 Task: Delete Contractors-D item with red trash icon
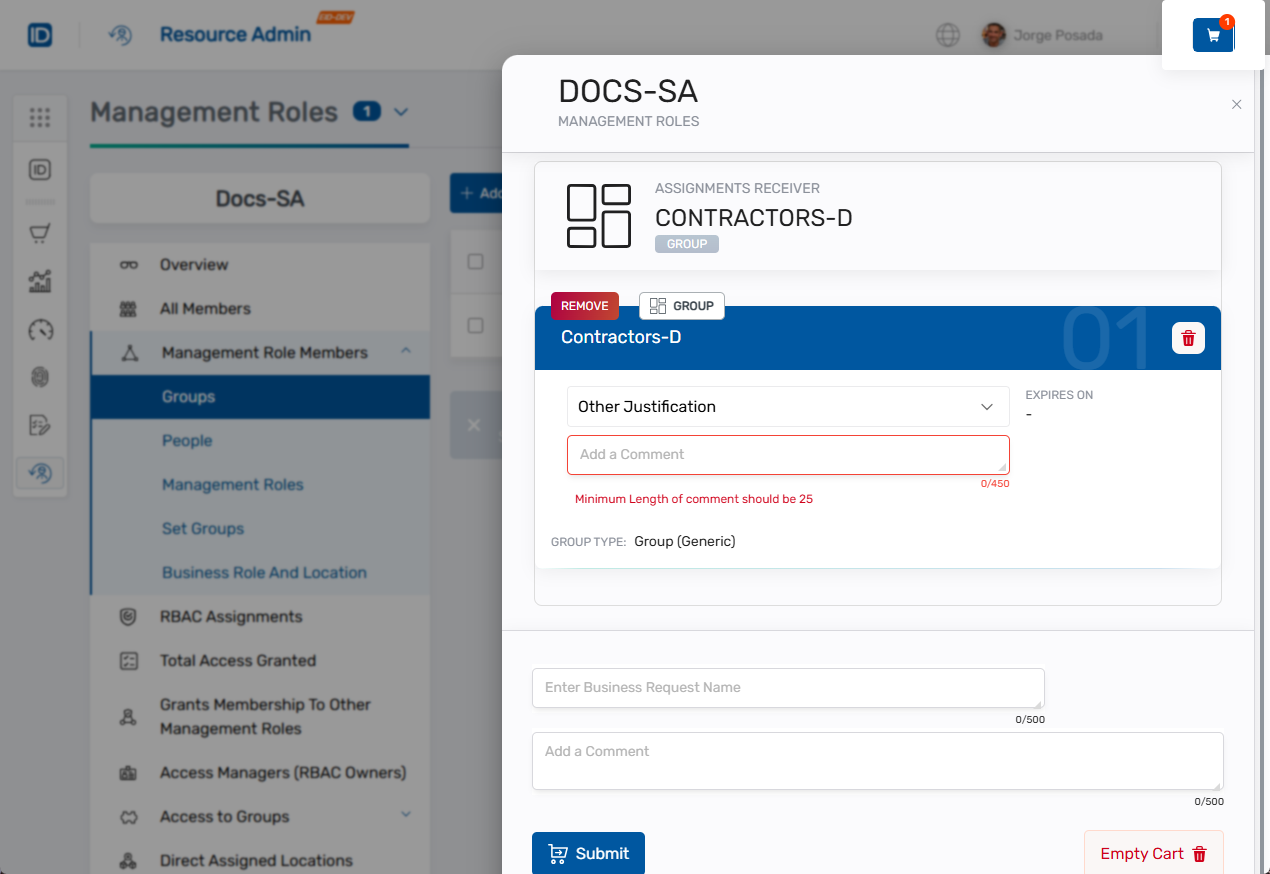point(1188,338)
